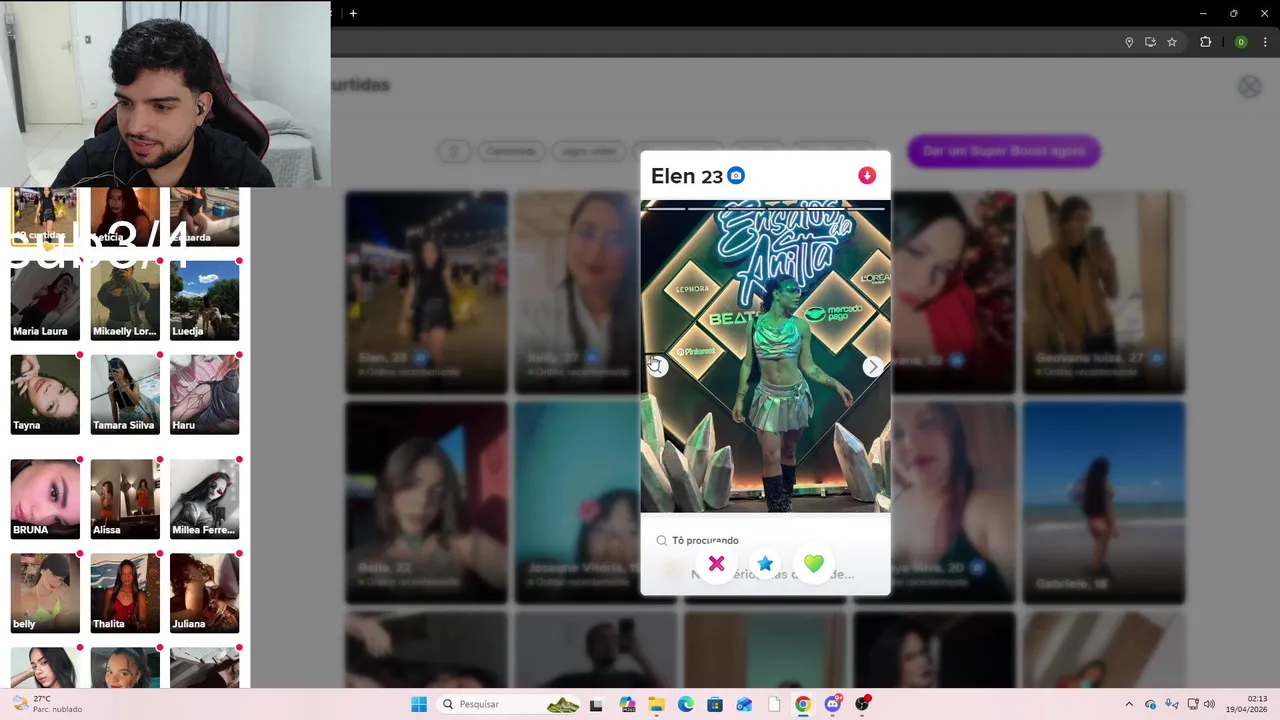Image resolution: width=1280 pixels, height=720 pixels.
Task: Open Mikaelly Lor... match thumbnail
Action: 125,300
